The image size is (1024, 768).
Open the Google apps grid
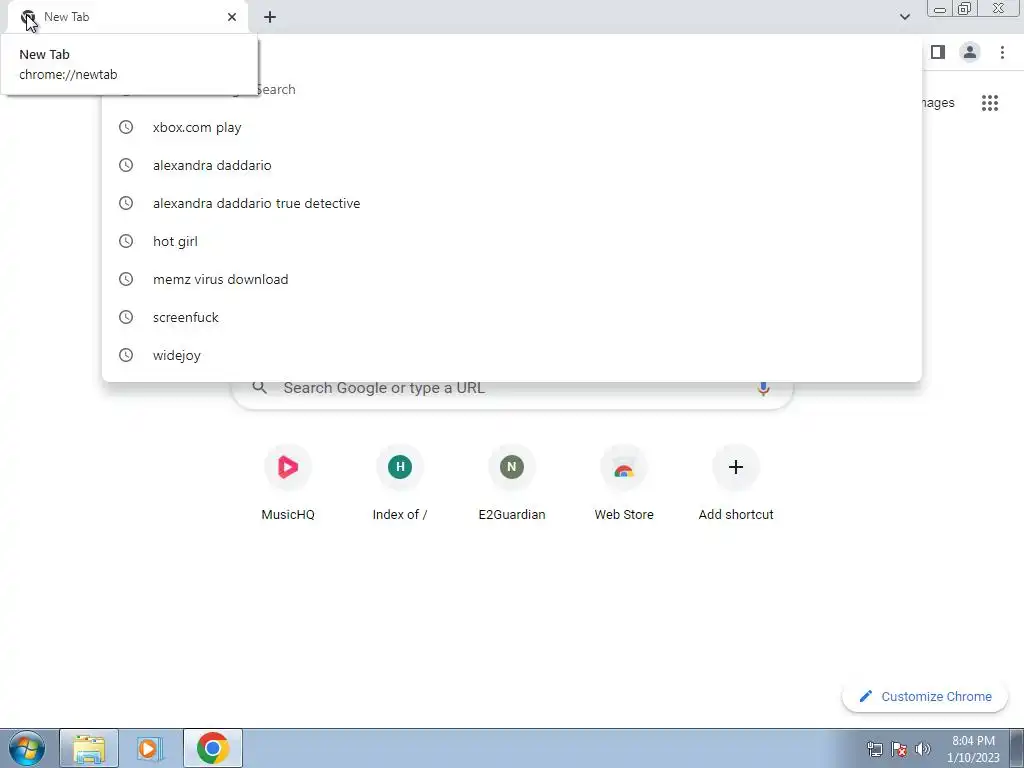989,103
